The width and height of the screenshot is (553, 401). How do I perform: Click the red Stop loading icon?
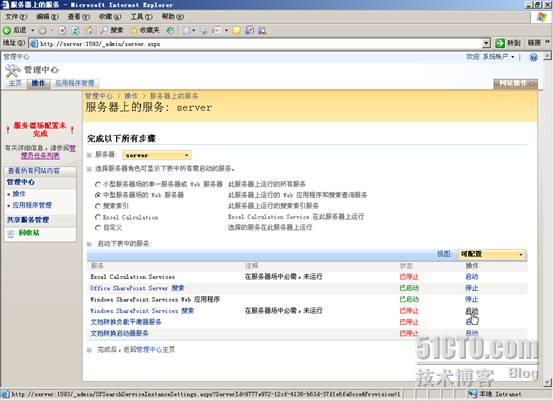pyautogui.click(x=62, y=30)
